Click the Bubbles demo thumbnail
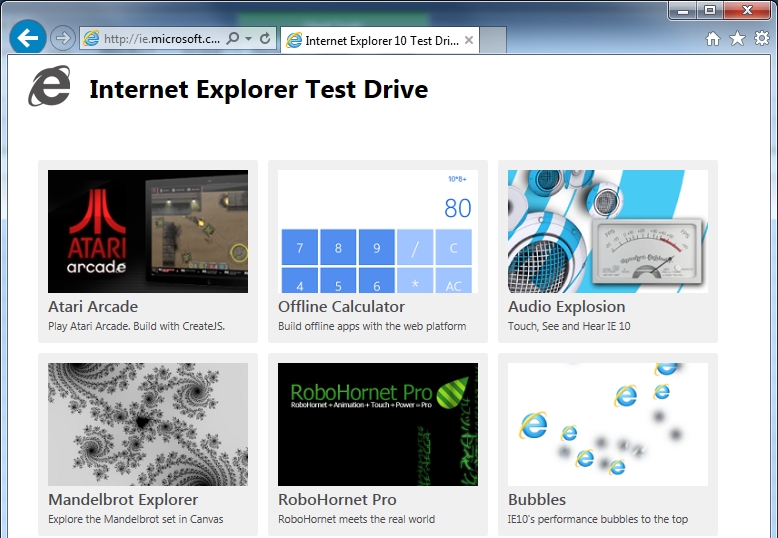 pyautogui.click(x=608, y=424)
